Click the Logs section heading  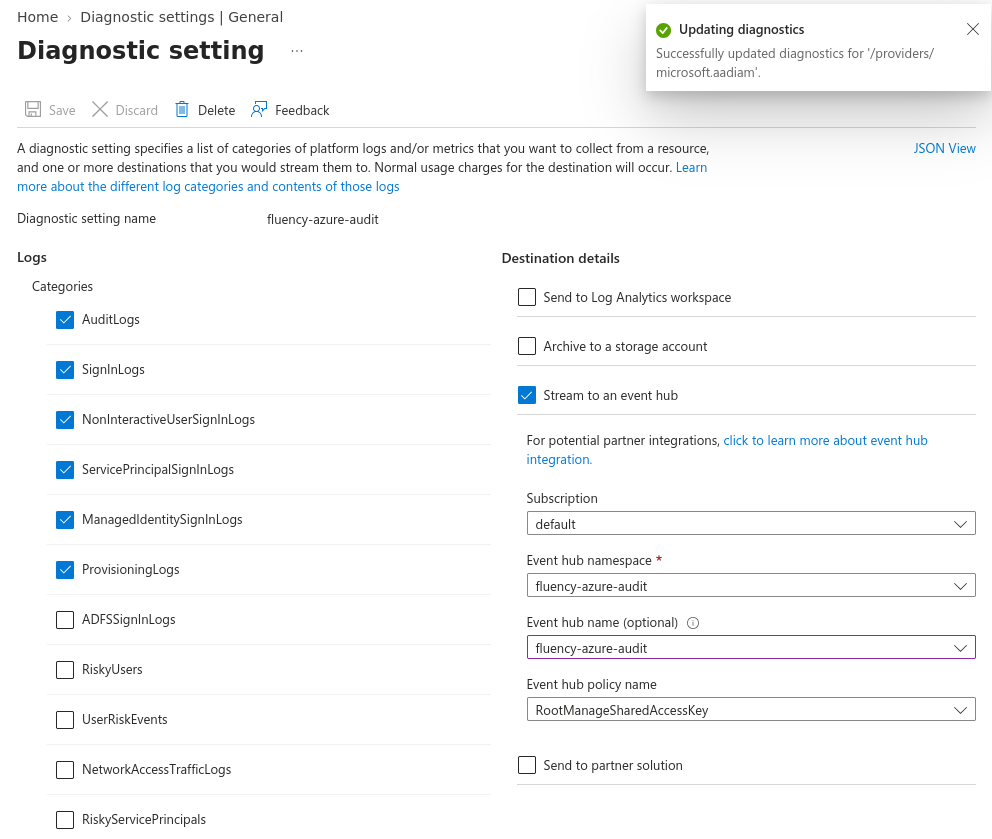pyautogui.click(x=32, y=258)
